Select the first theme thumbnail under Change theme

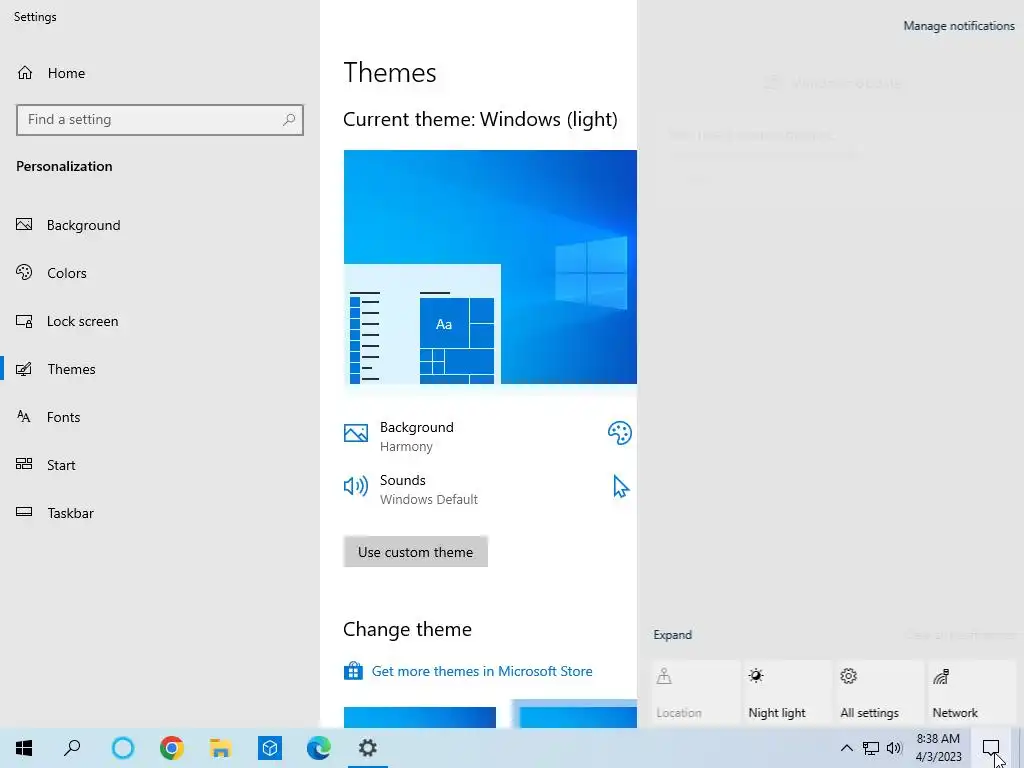[420, 717]
